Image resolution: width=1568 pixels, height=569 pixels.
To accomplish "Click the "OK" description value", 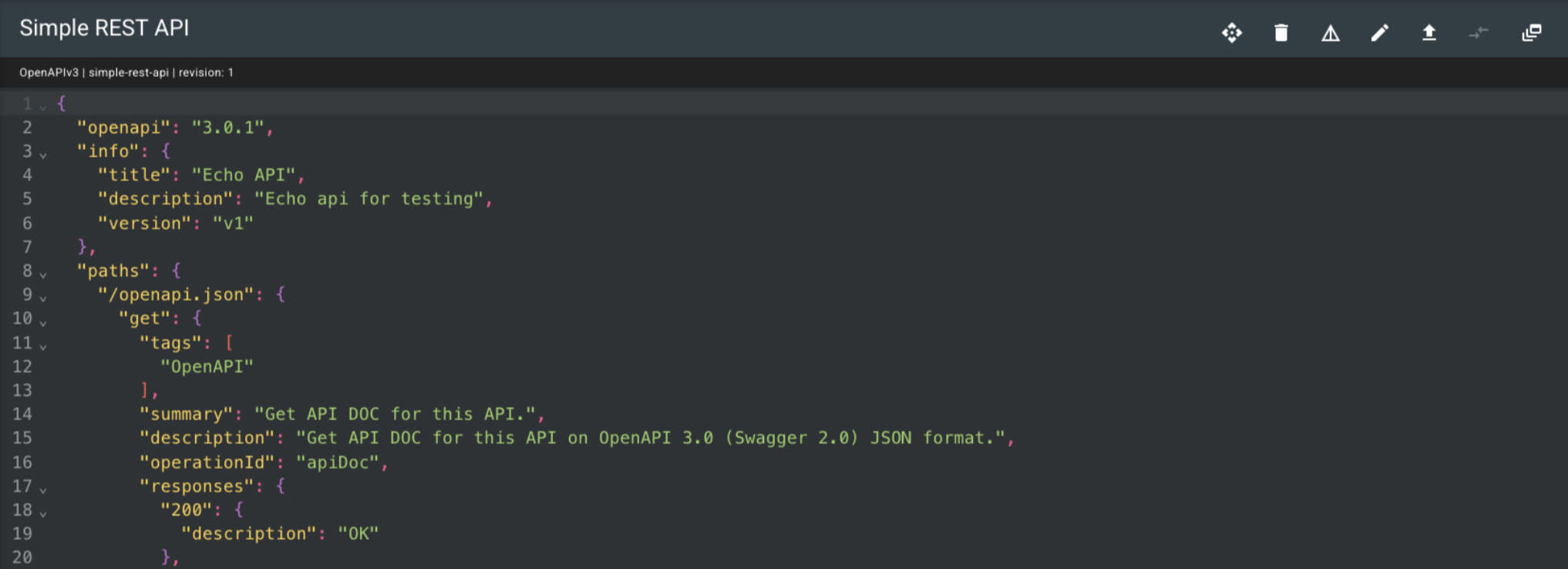I will click(x=358, y=534).
